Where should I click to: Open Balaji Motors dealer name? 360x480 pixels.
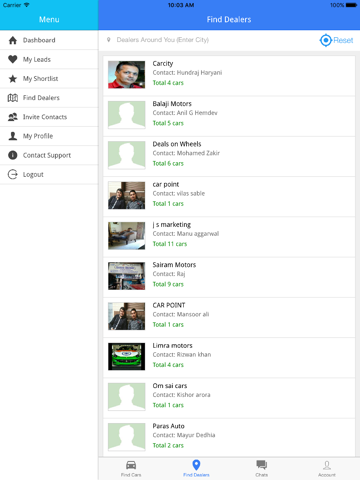pos(172,104)
